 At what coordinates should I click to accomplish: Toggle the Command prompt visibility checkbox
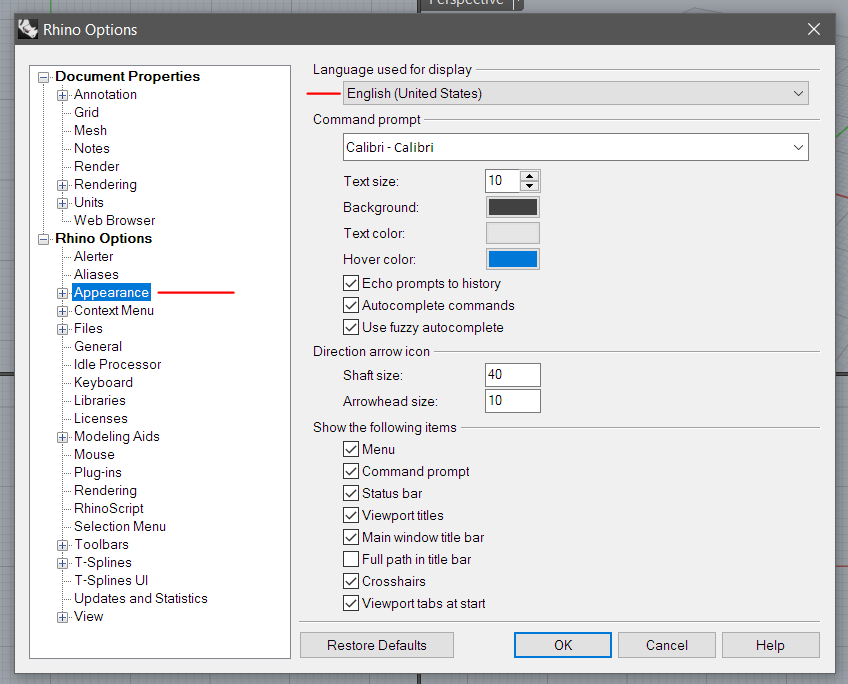click(351, 472)
